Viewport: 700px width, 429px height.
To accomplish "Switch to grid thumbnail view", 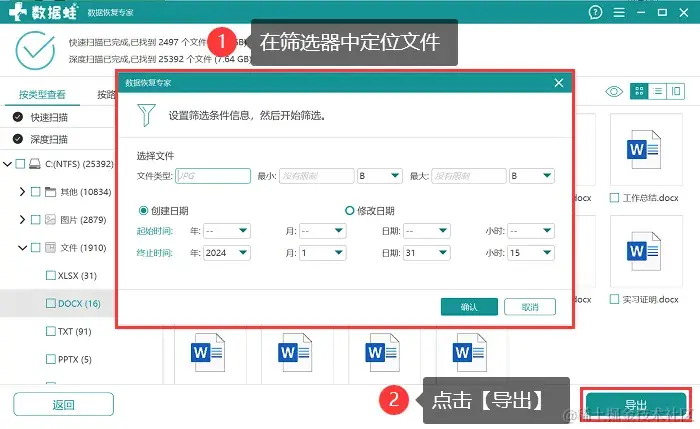I will (x=639, y=91).
